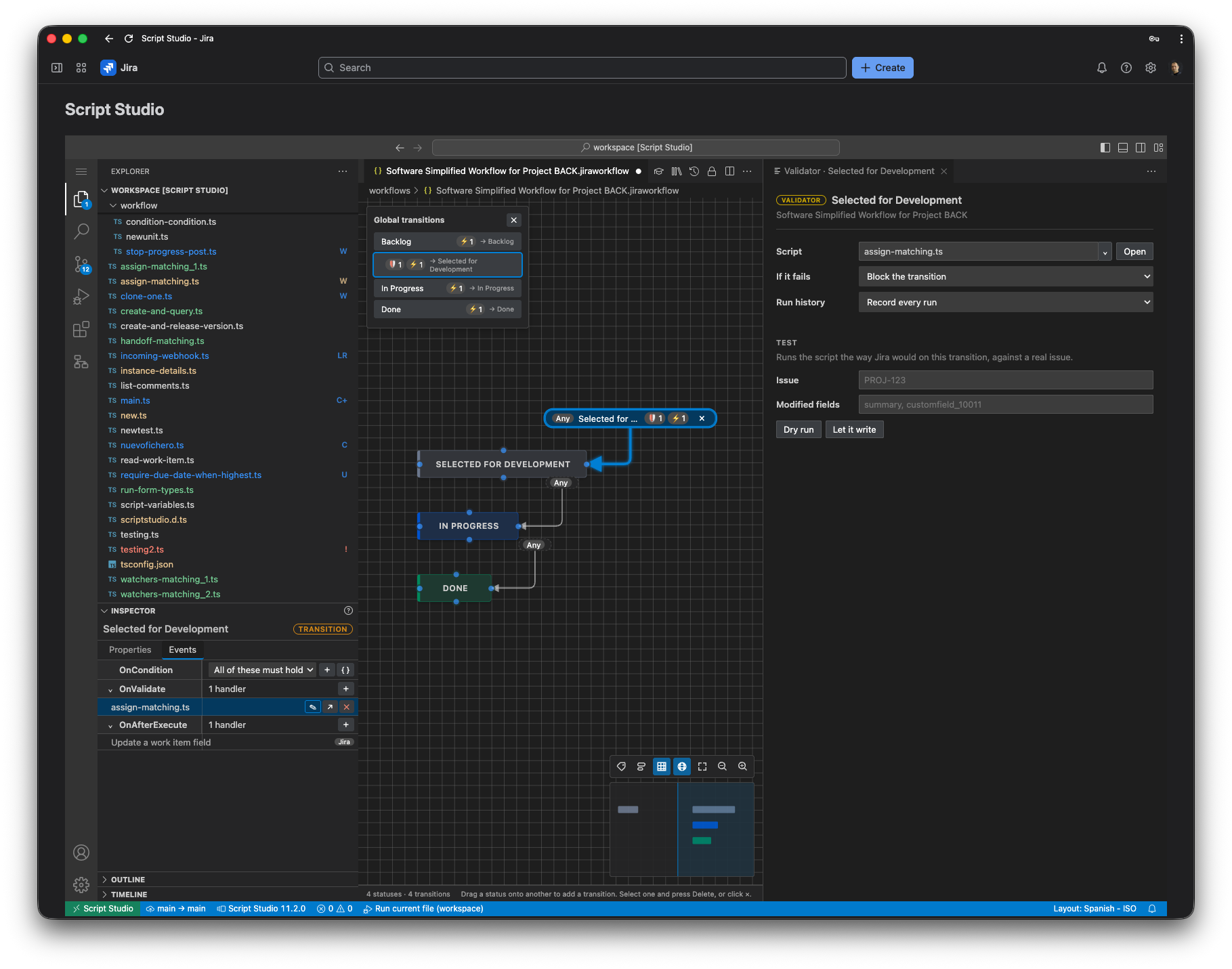
Task: Collapse the workflow folder in Explorer
Action: pos(113,206)
